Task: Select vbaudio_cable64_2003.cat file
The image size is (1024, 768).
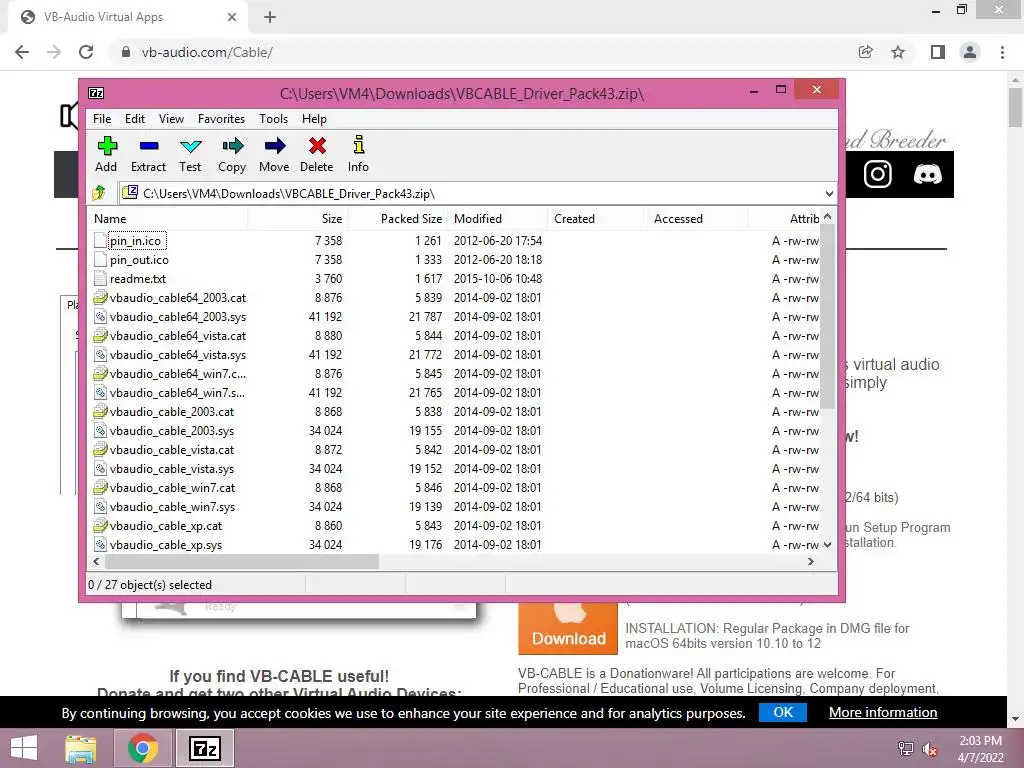Action: [178, 298]
